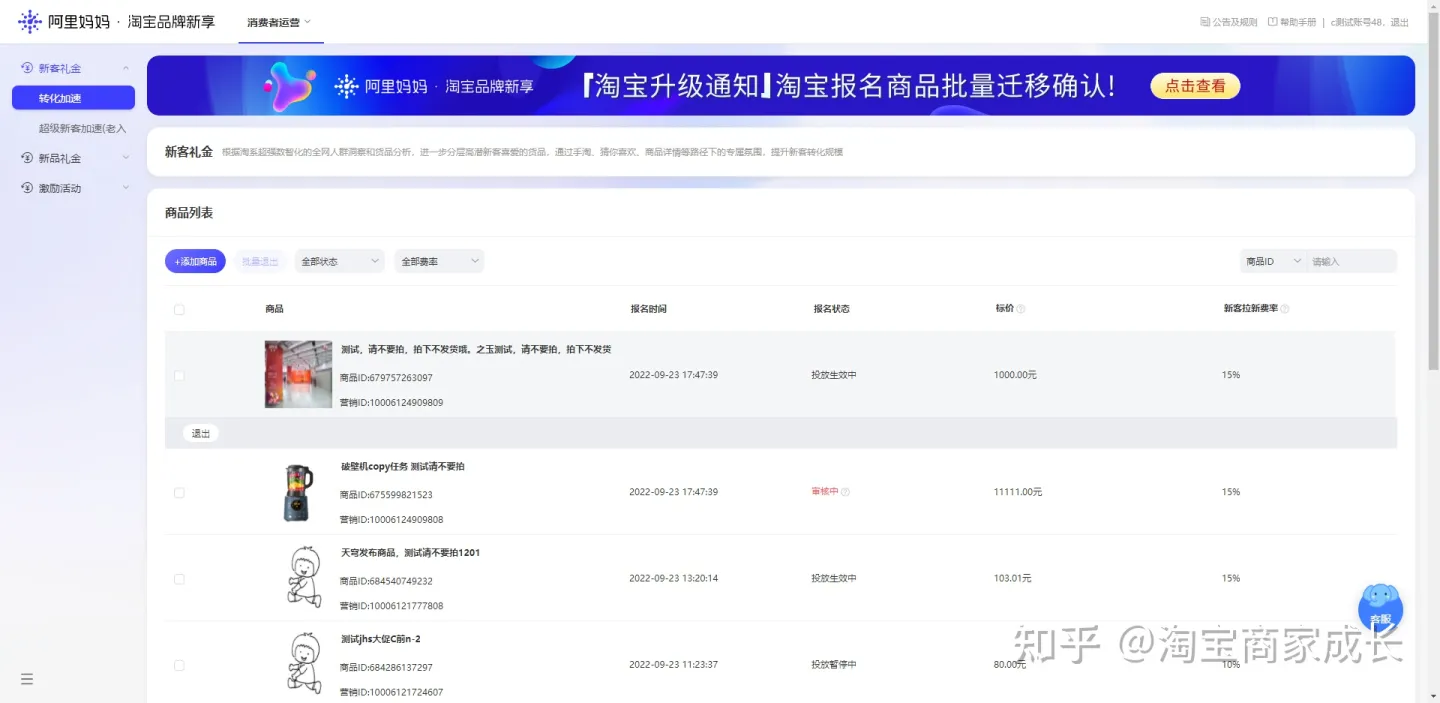The image size is (1440, 703).
Task: Click the 商品列表 section heading
Action: click(189, 213)
